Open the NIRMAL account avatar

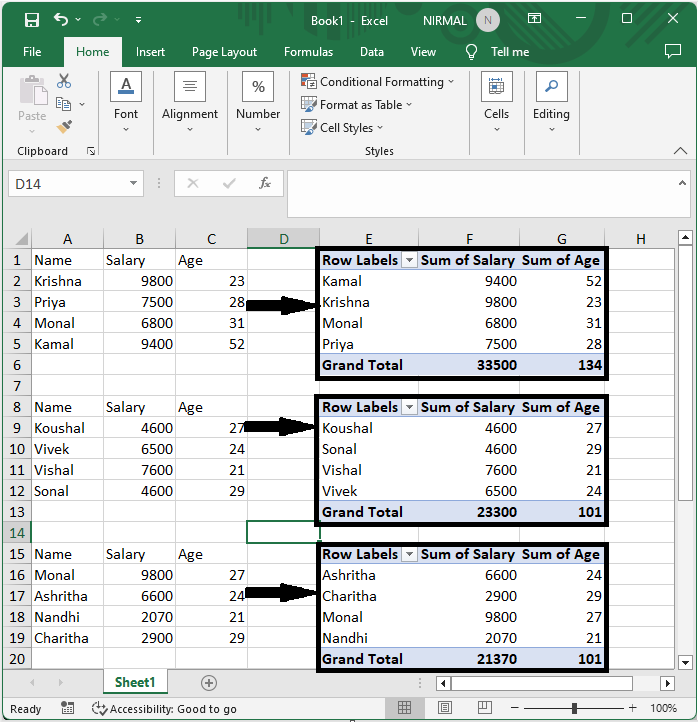(488, 20)
